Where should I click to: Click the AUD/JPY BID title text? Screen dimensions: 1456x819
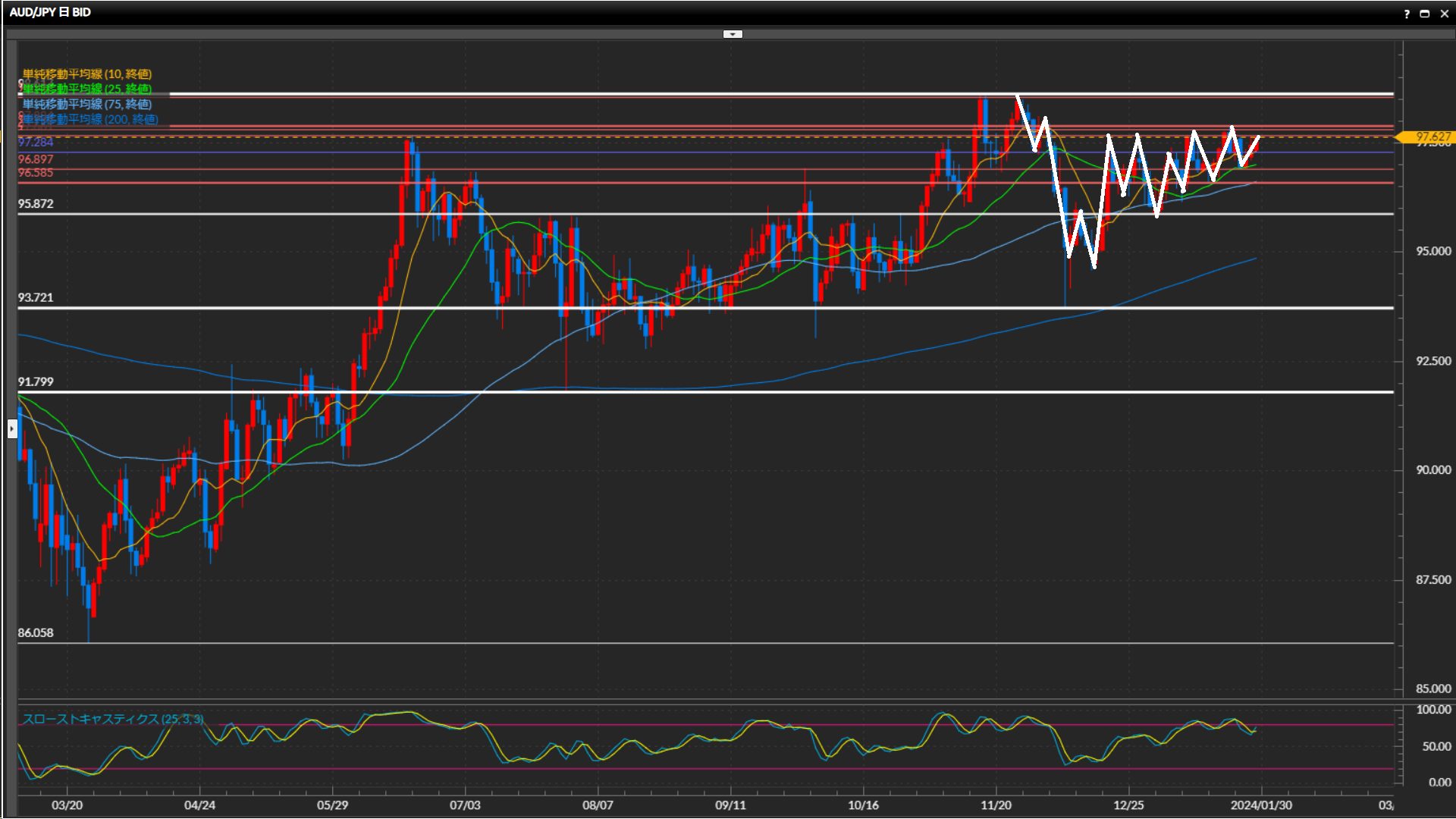[50, 12]
